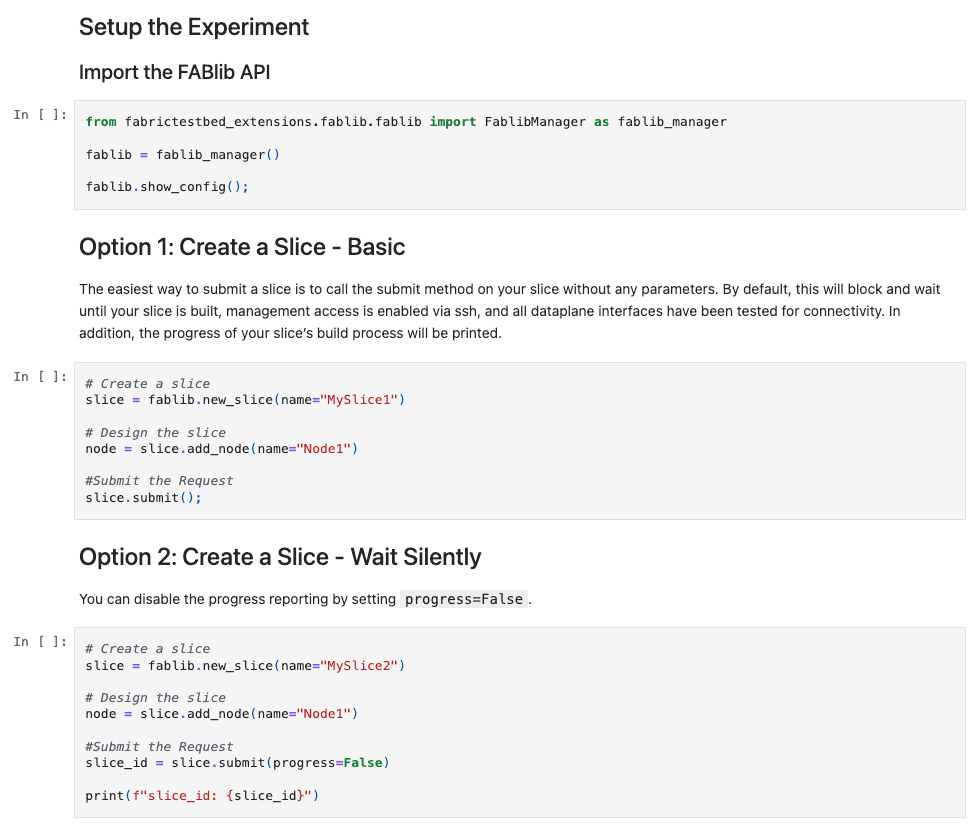This screenshot has width=976, height=834.
Task: Click the slice.submit(progress=False) line
Action: click(x=237, y=763)
